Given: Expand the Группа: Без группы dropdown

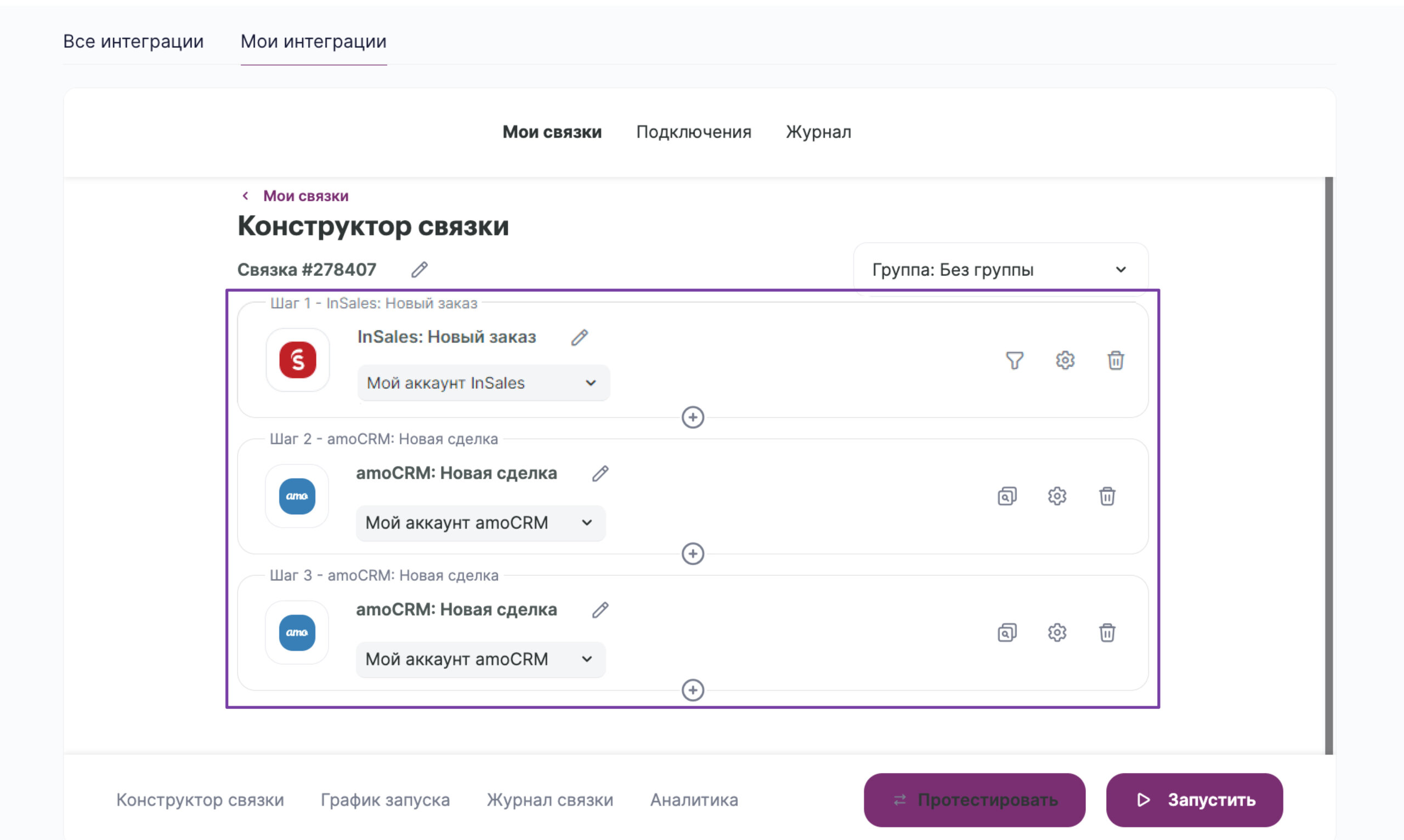Looking at the screenshot, I should click(1000, 270).
